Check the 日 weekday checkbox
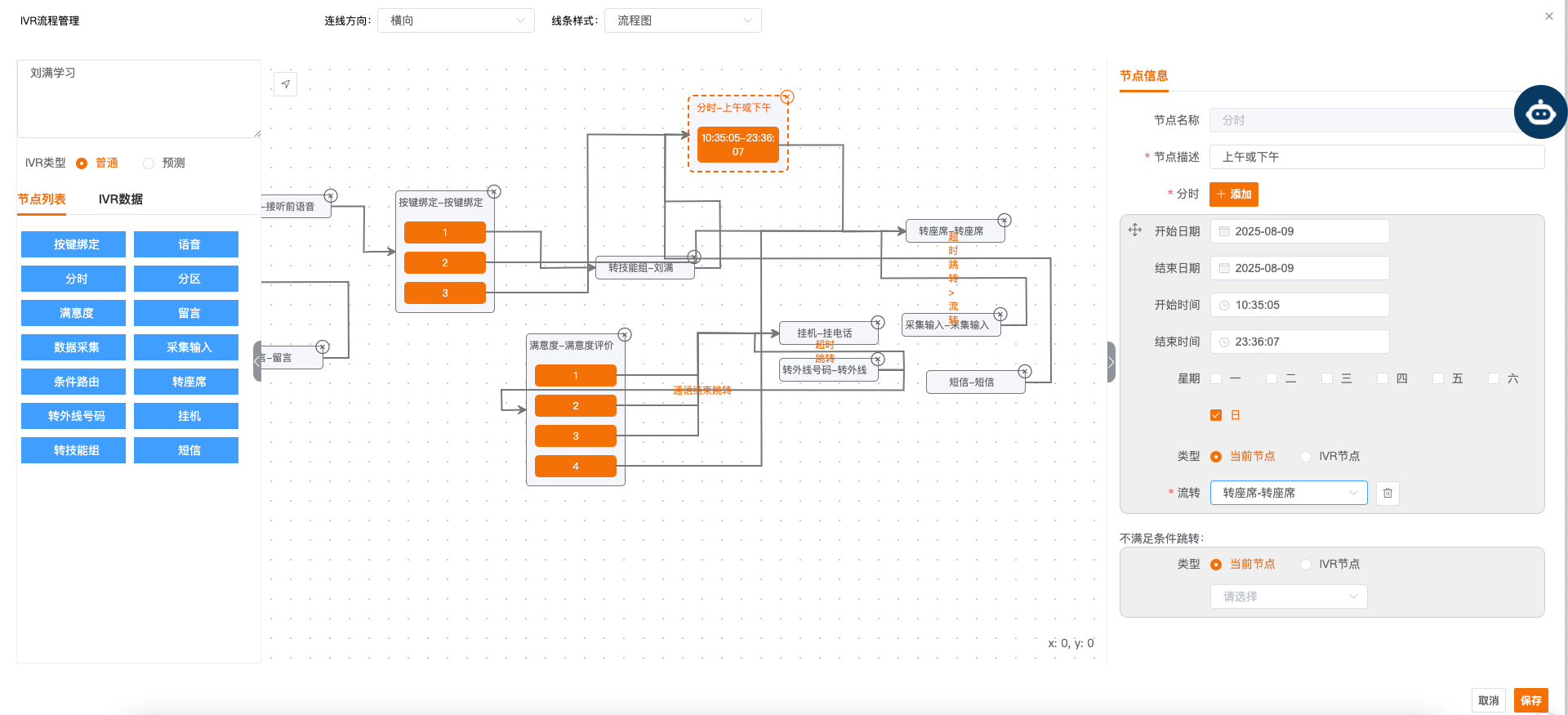The height and width of the screenshot is (715, 1568). tap(1216, 415)
